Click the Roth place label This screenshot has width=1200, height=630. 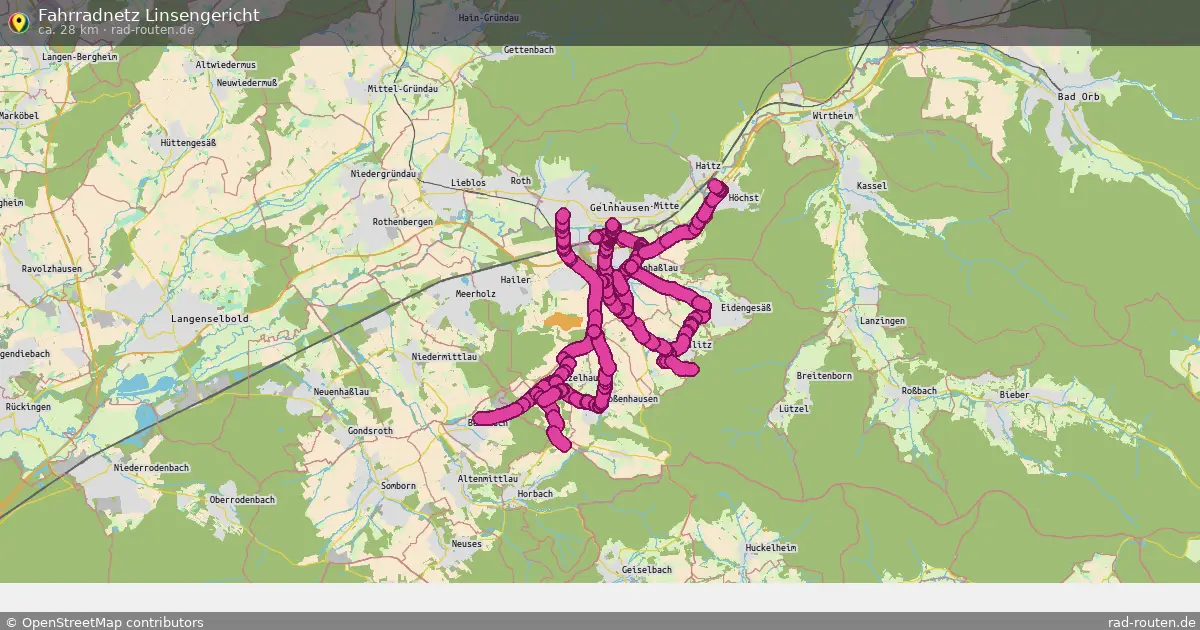tap(521, 181)
